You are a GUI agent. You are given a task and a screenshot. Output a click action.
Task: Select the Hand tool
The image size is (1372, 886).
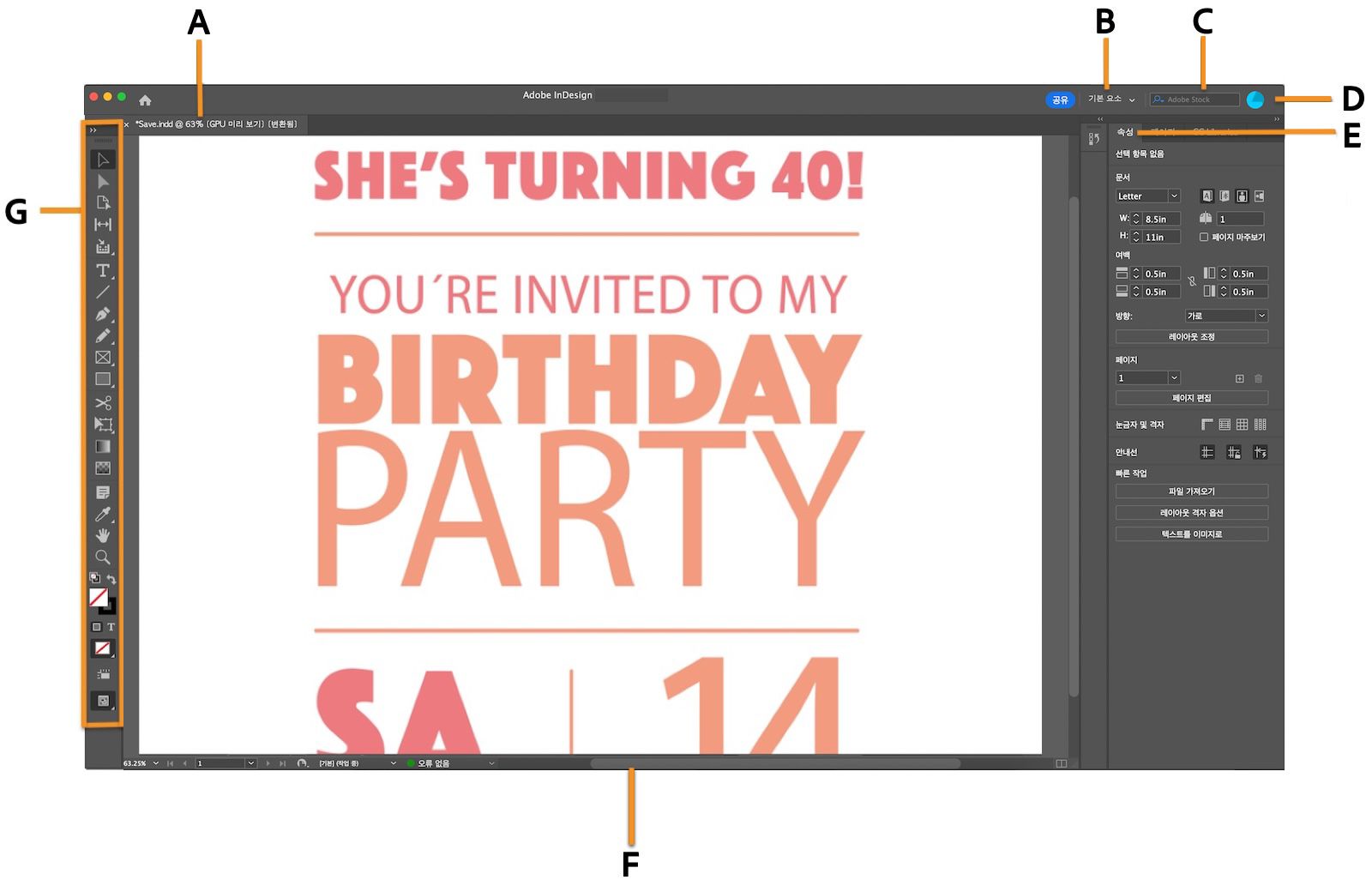point(103,535)
